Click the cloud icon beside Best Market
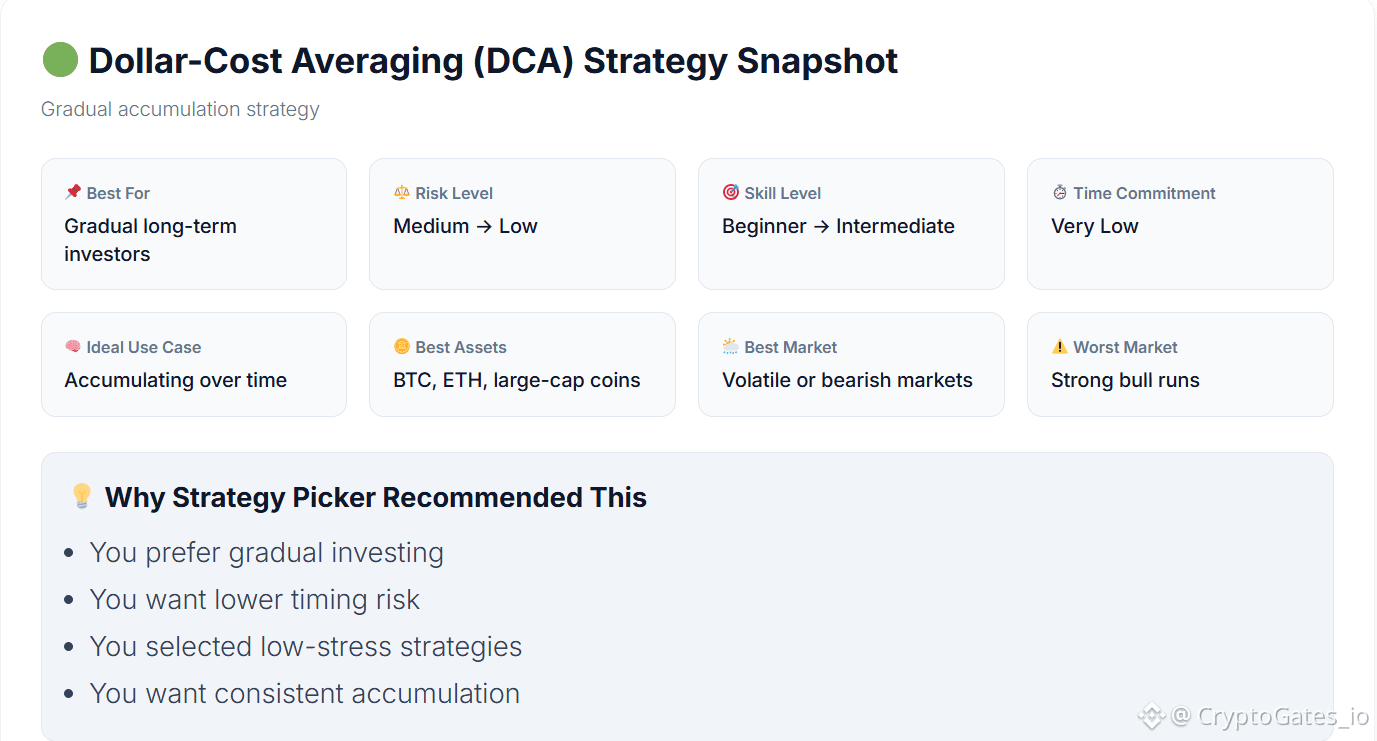 [731, 346]
